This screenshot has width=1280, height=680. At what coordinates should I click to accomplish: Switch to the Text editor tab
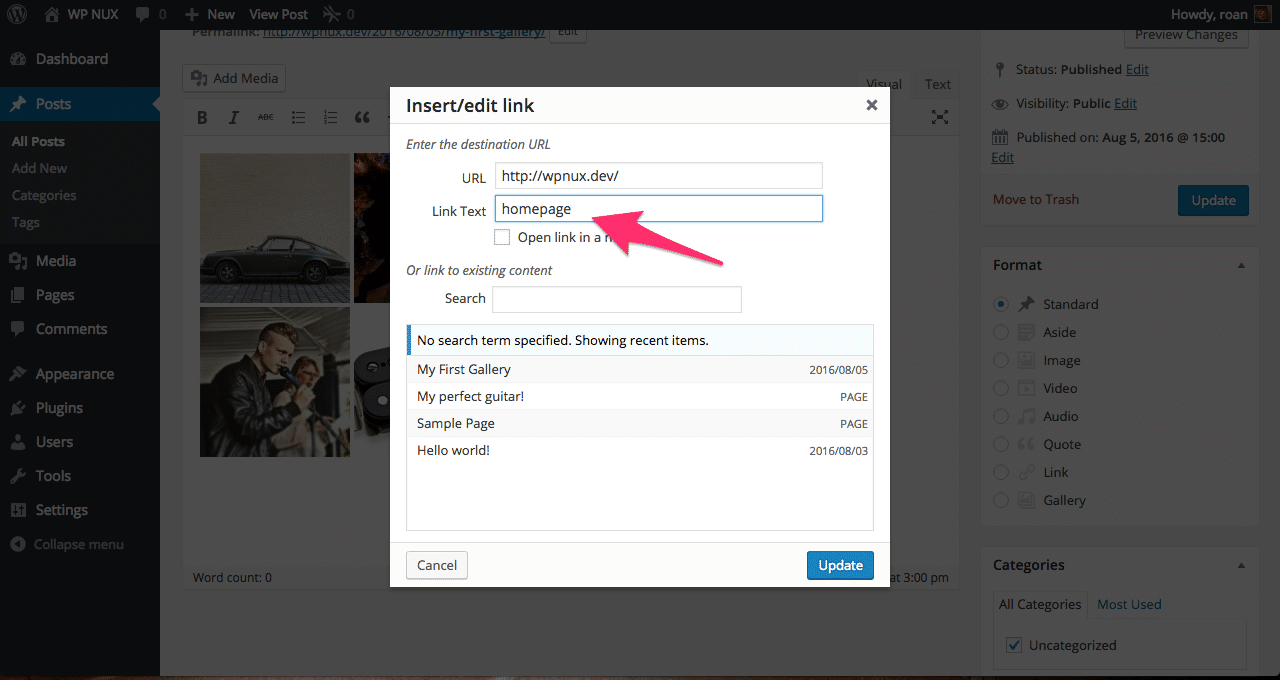click(938, 84)
